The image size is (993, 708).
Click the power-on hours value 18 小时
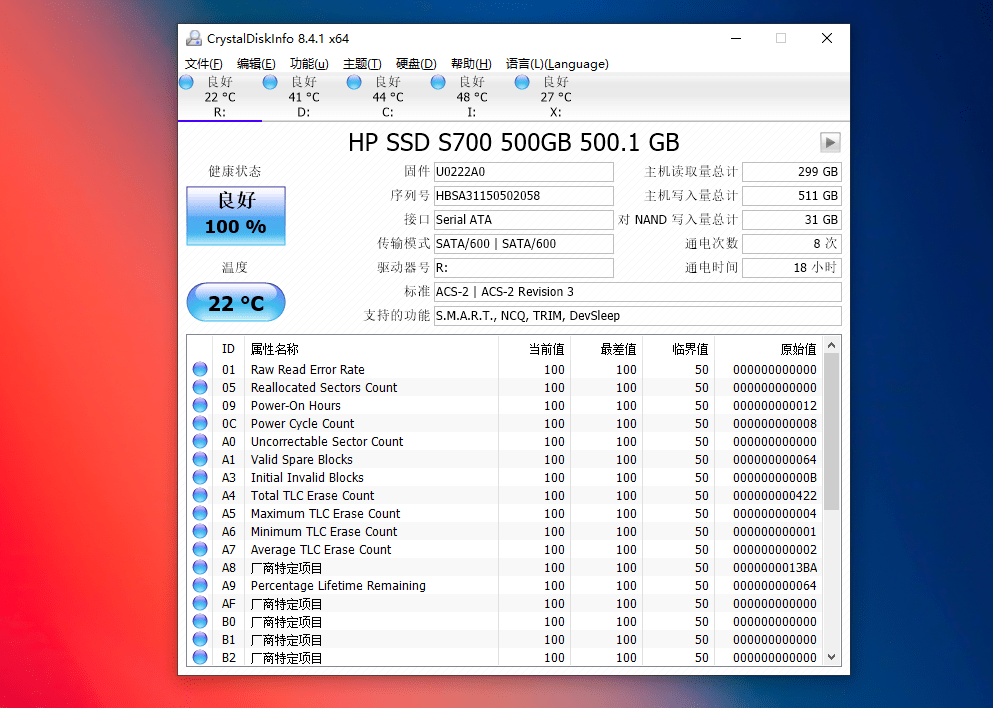point(792,268)
